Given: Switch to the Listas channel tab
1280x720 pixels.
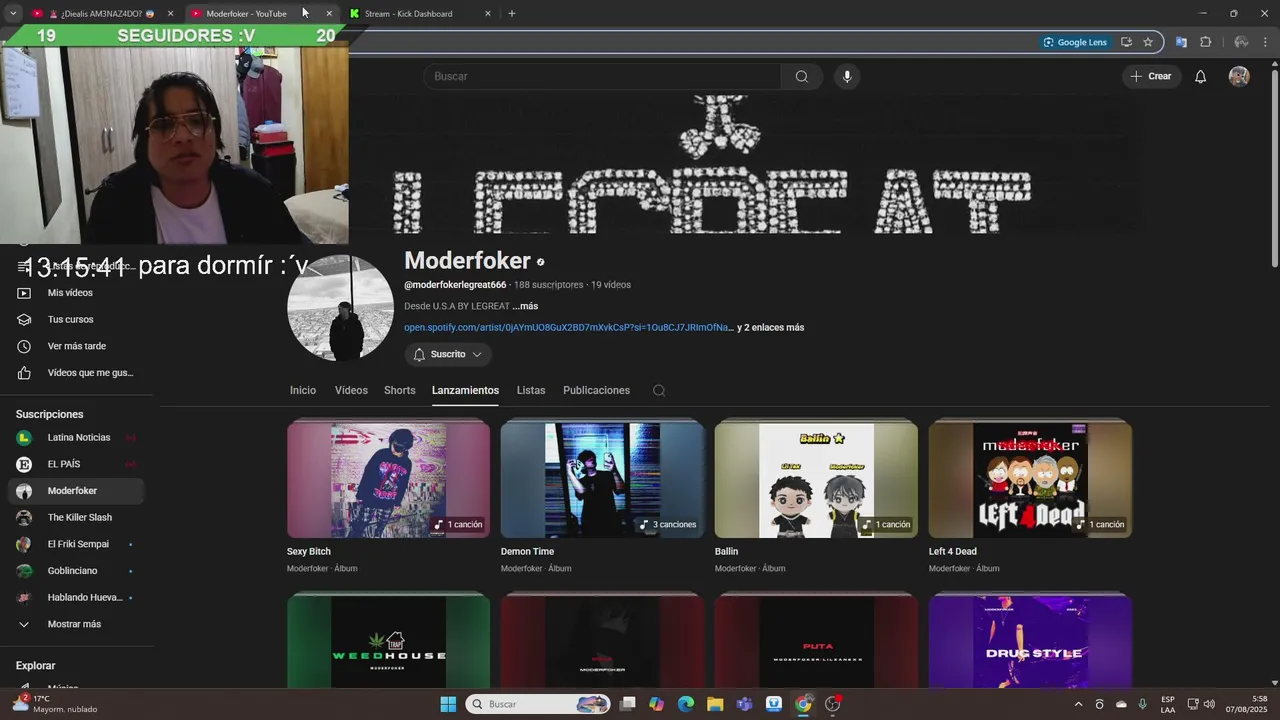Looking at the screenshot, I should click(x=531, y=390).
